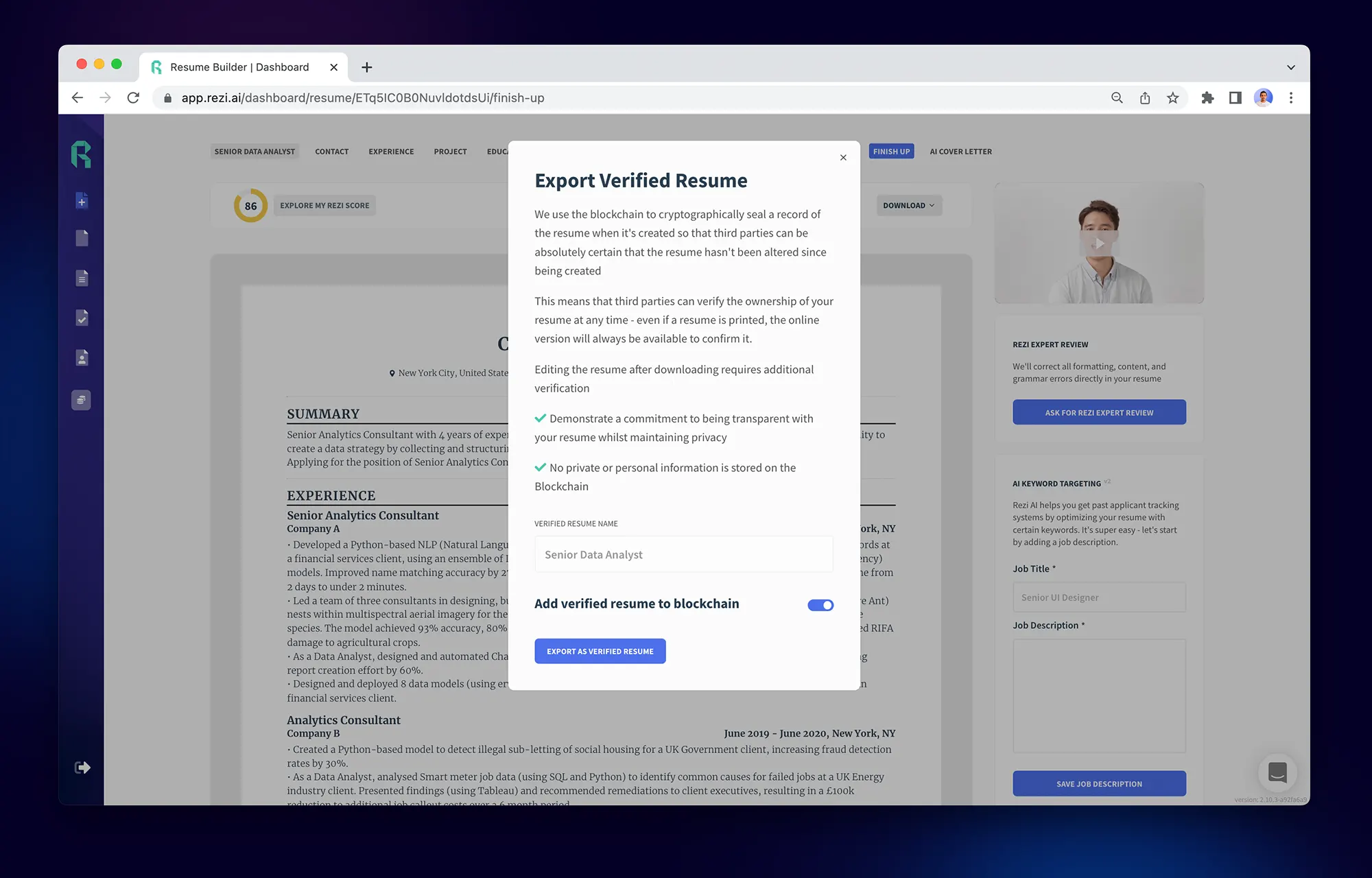
Task: Open the Chrome profile avatar
Action: 1264,98
